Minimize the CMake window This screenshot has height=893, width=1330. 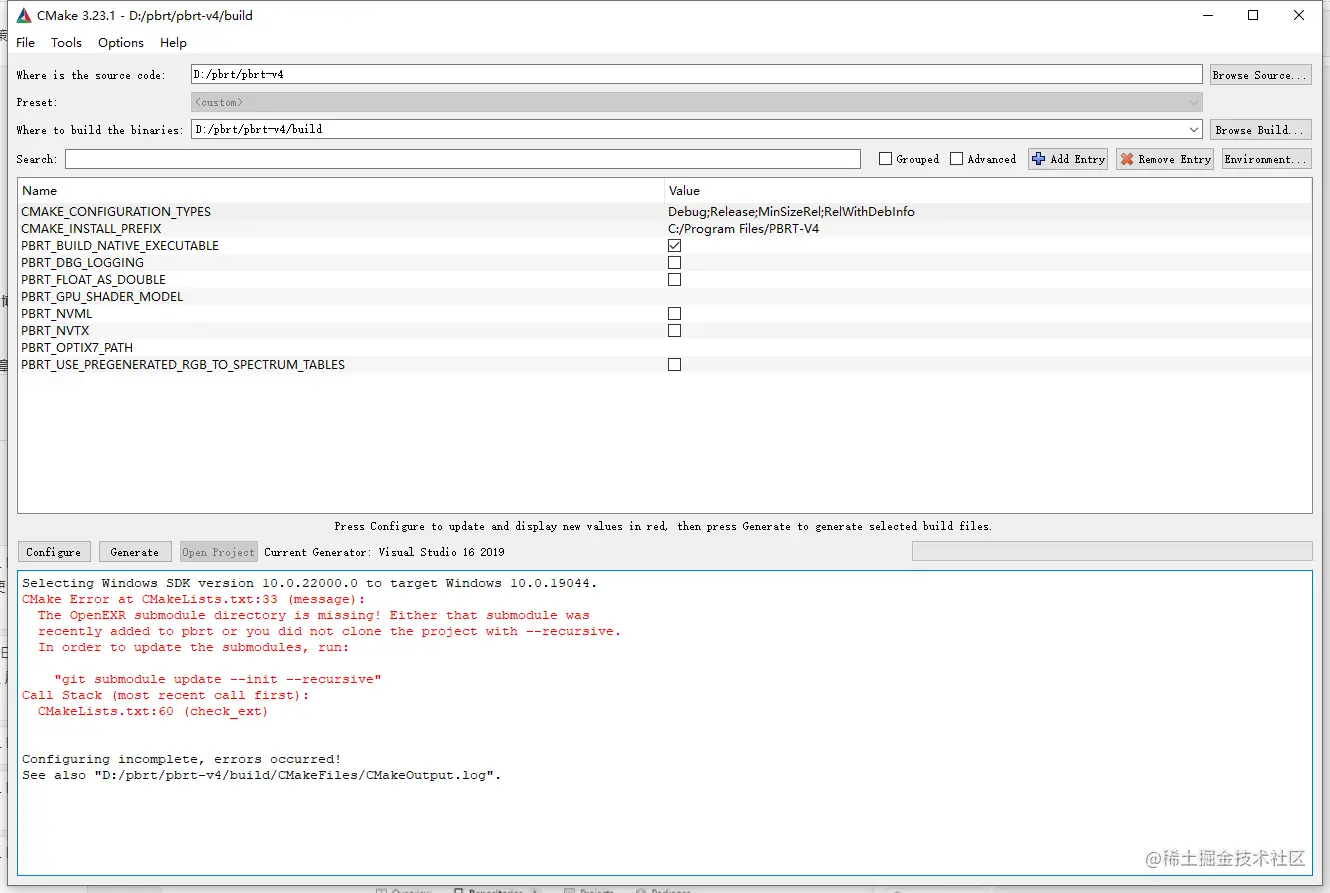pos(1207,15)
